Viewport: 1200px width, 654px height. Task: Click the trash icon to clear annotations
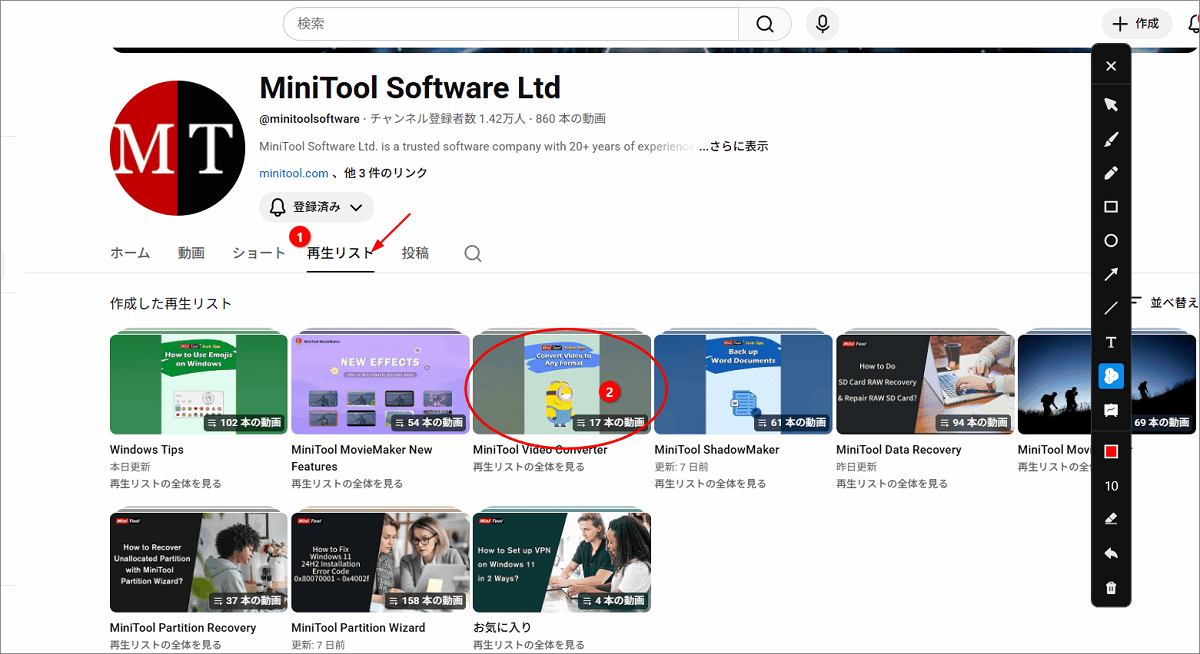tap(1110, 588)
